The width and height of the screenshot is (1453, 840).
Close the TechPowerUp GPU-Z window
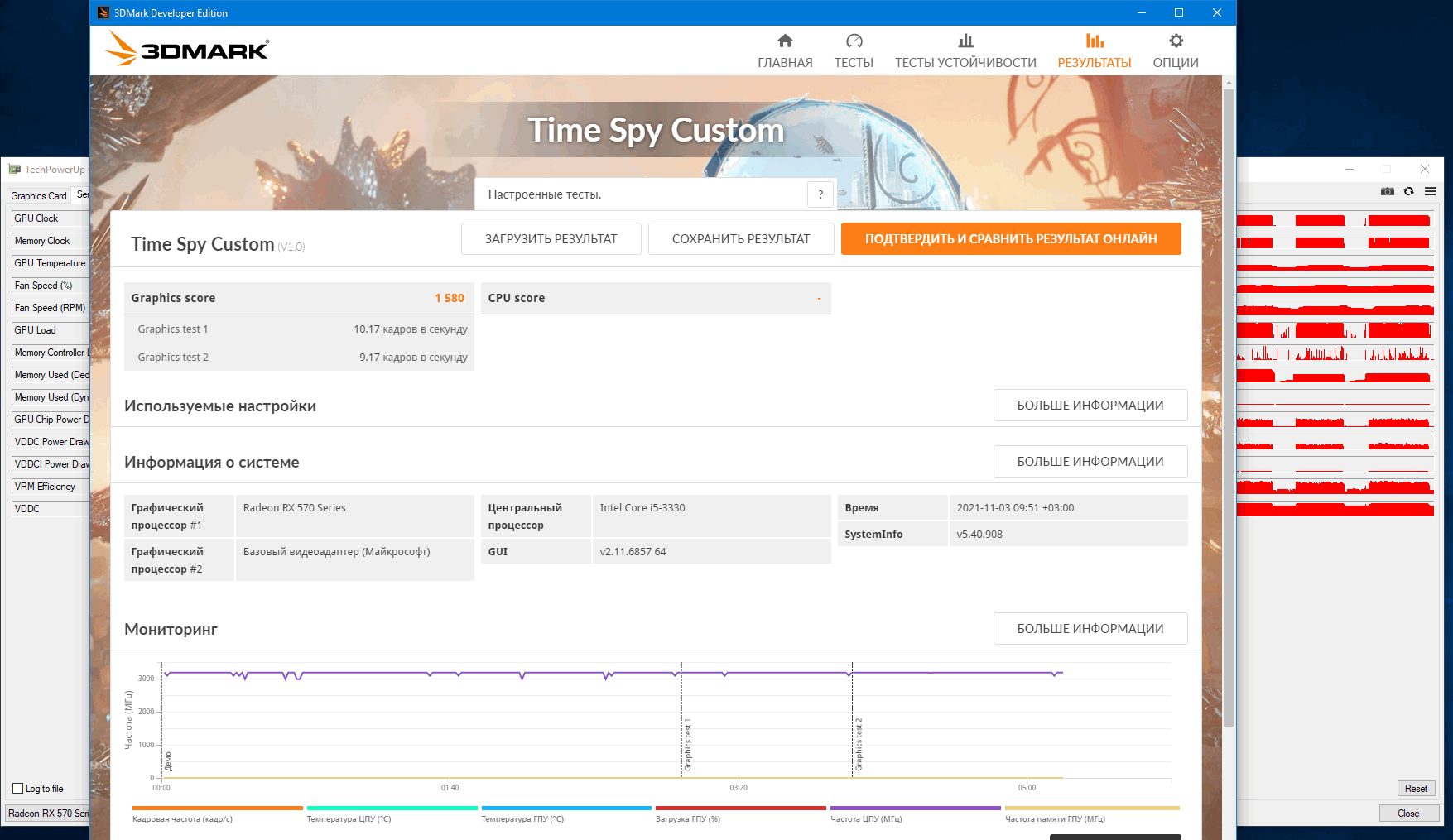pyautogui.click(x=1425, y=169)
